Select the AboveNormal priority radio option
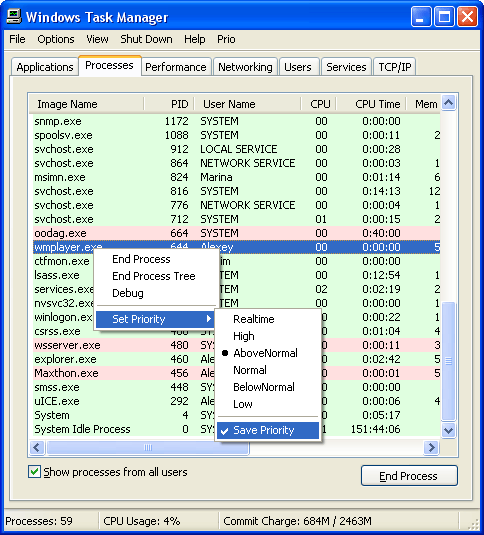Image resolution: width=484 pixels, height=535 pixels. (265, 353)
